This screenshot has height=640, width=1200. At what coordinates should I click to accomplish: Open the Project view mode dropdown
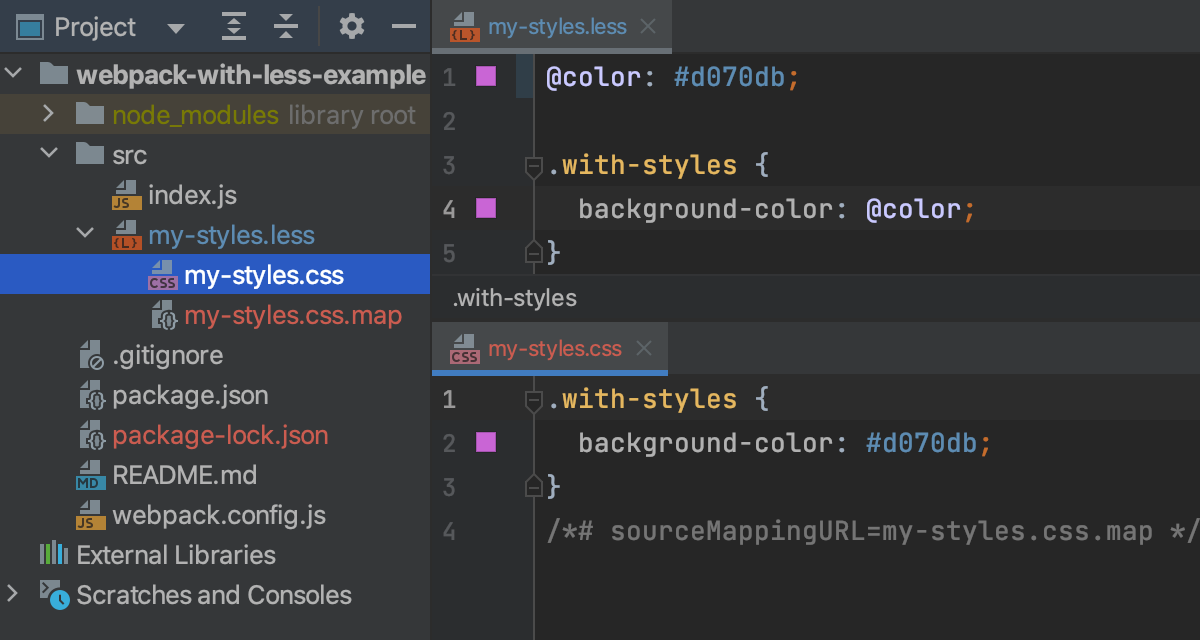(176, 27)
